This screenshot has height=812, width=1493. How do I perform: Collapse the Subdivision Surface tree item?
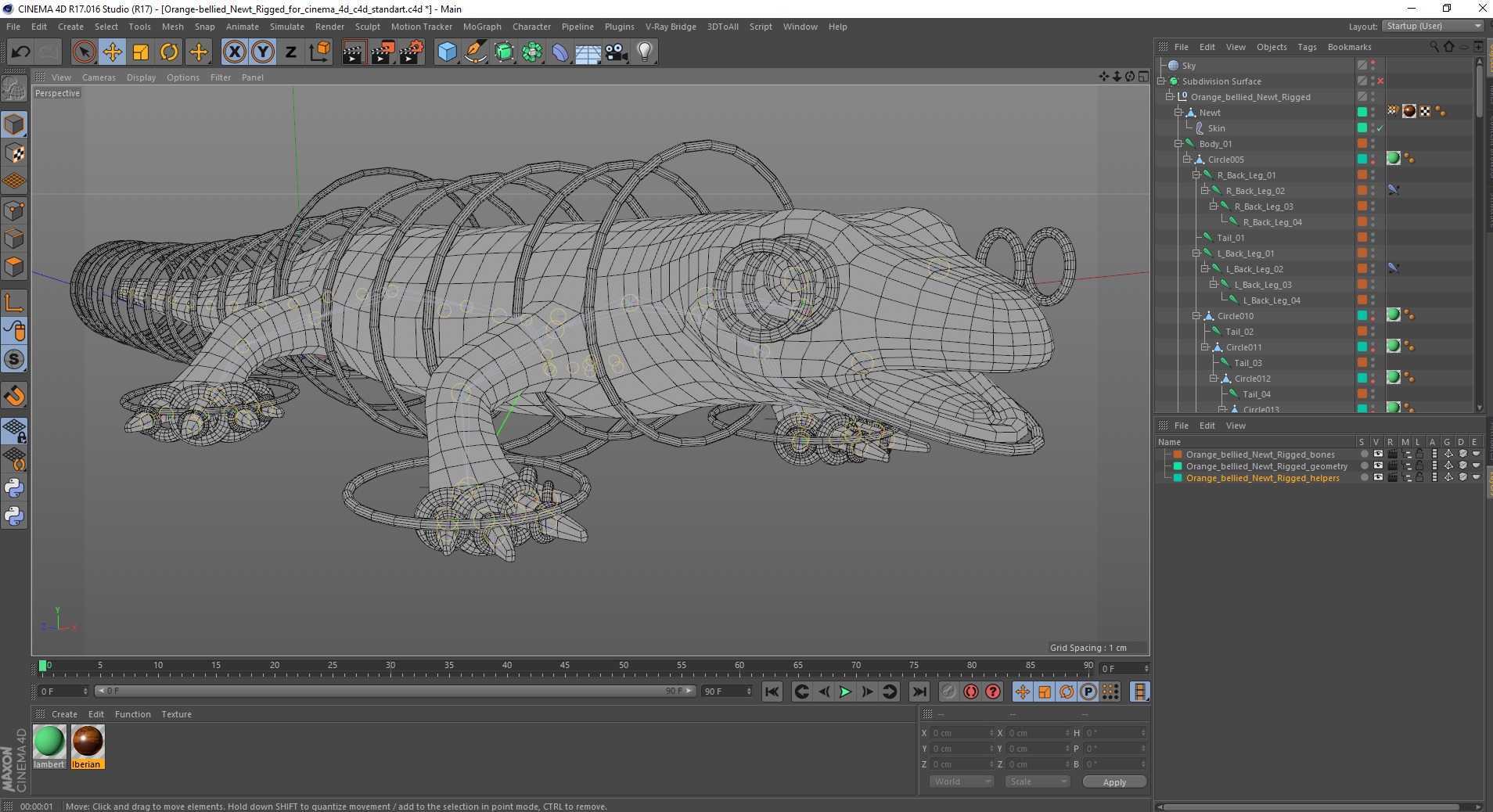(1161, 81)
